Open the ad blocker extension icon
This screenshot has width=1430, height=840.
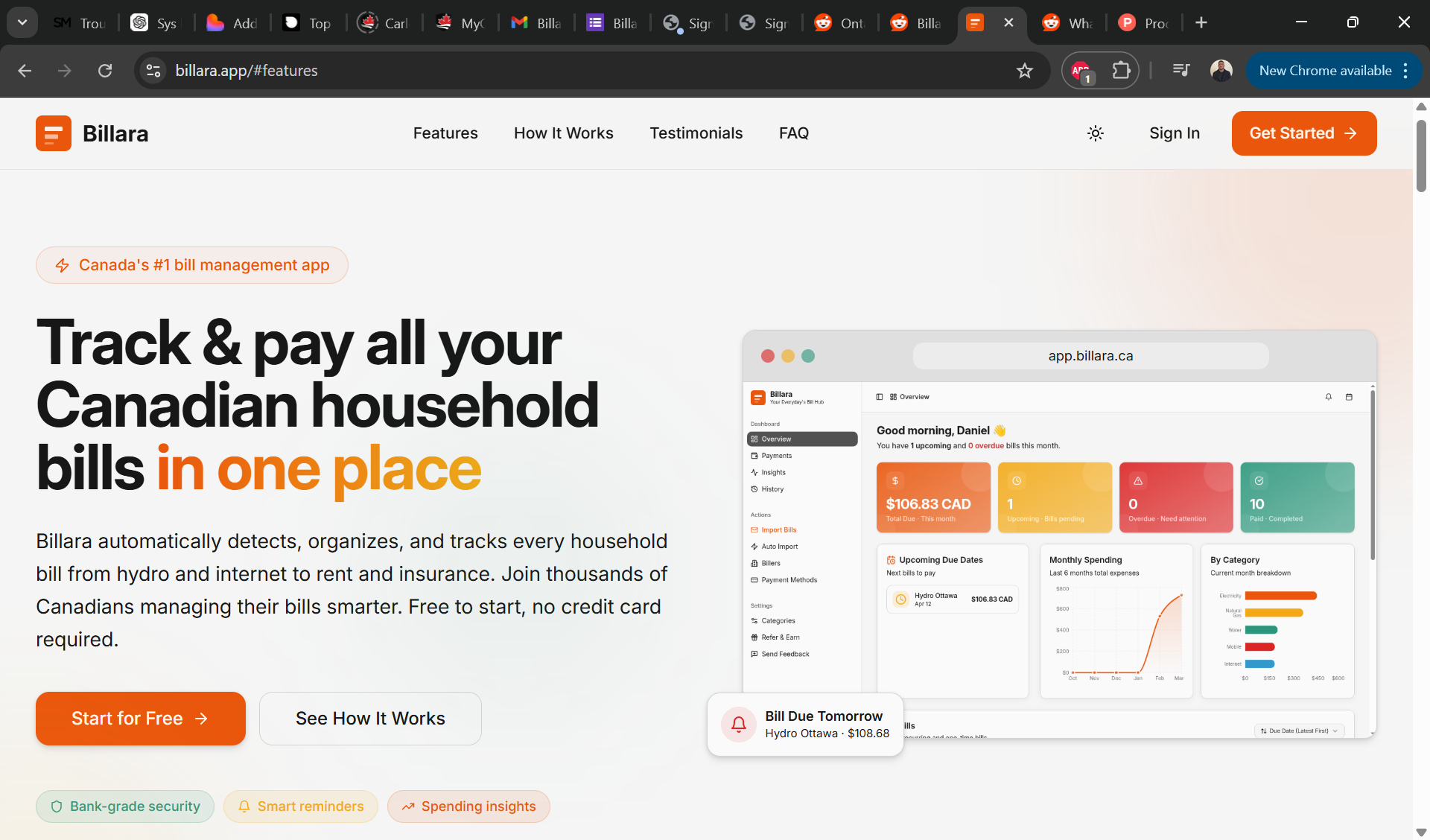1081,71
